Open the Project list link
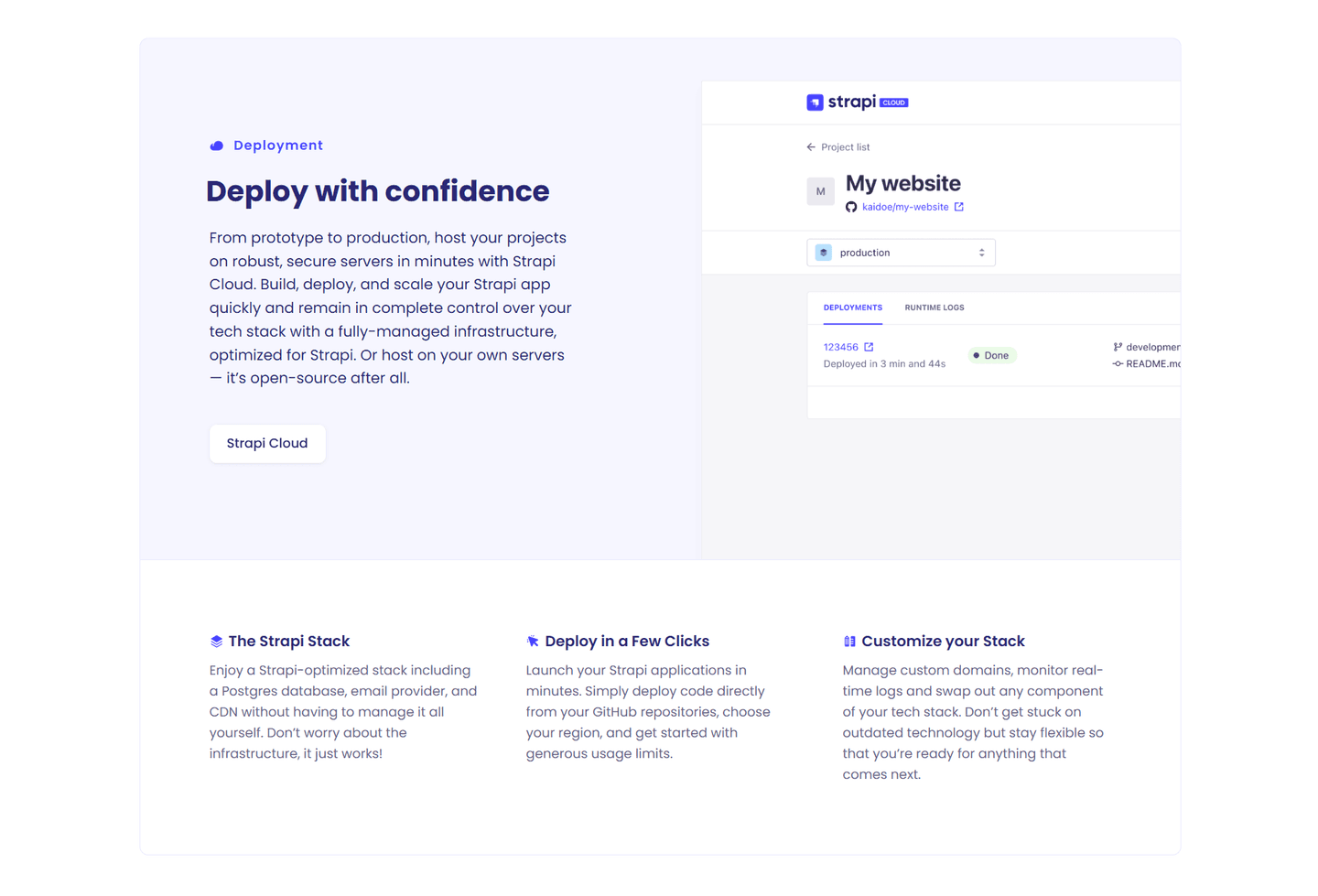The height and width of the screenshot is (896, 1318). (845, 147)
